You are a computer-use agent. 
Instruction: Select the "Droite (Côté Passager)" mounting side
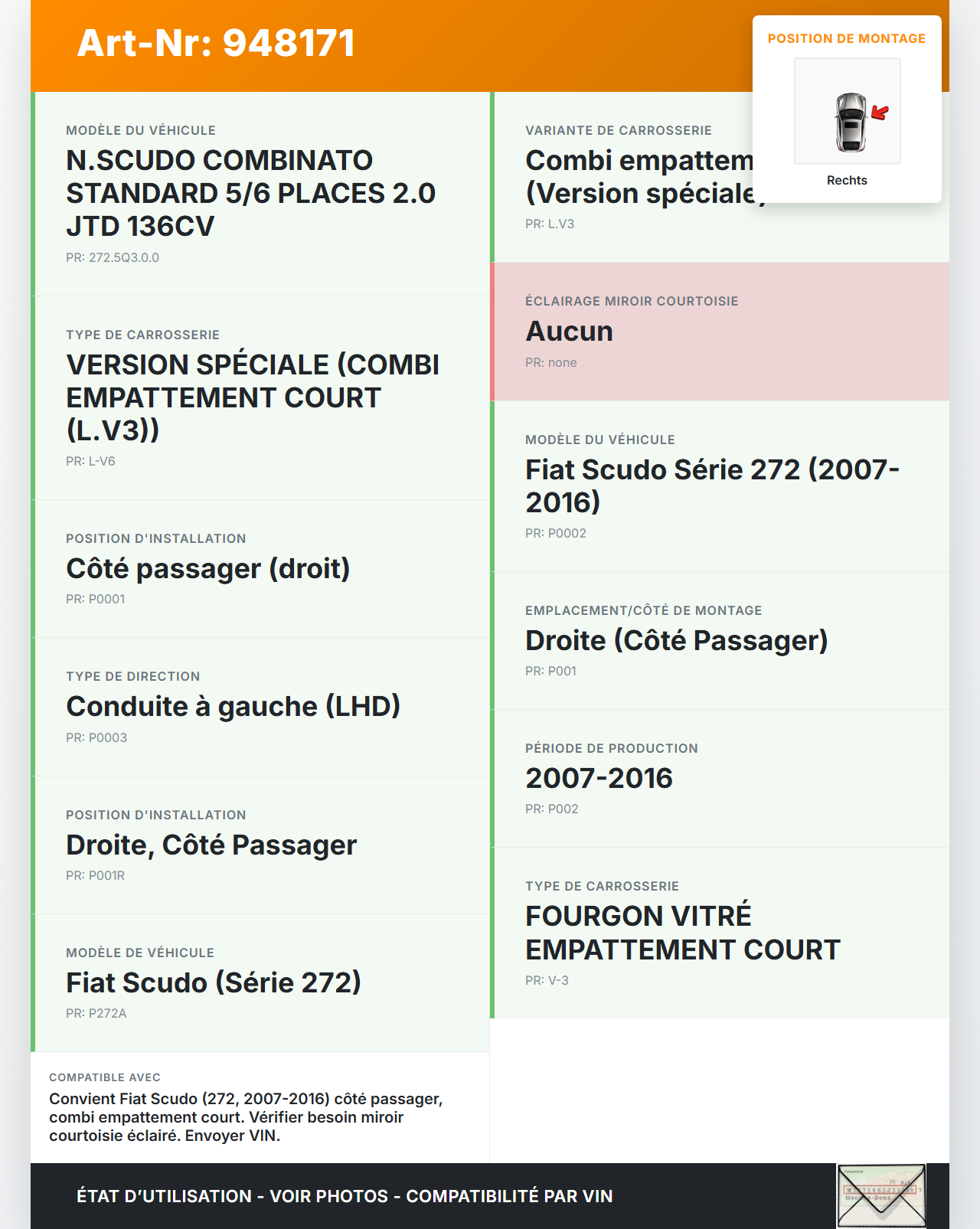click(x=676, y=641)
